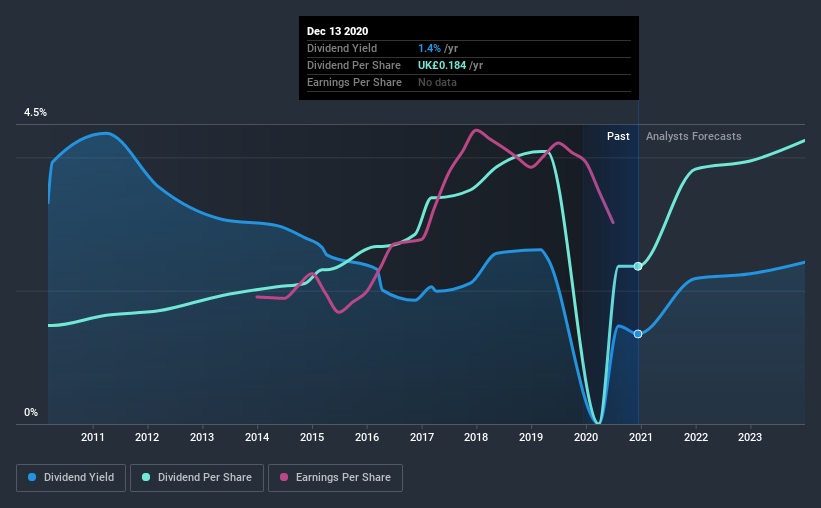Toggle the Dividend Per Share legend button

point(197,478)
